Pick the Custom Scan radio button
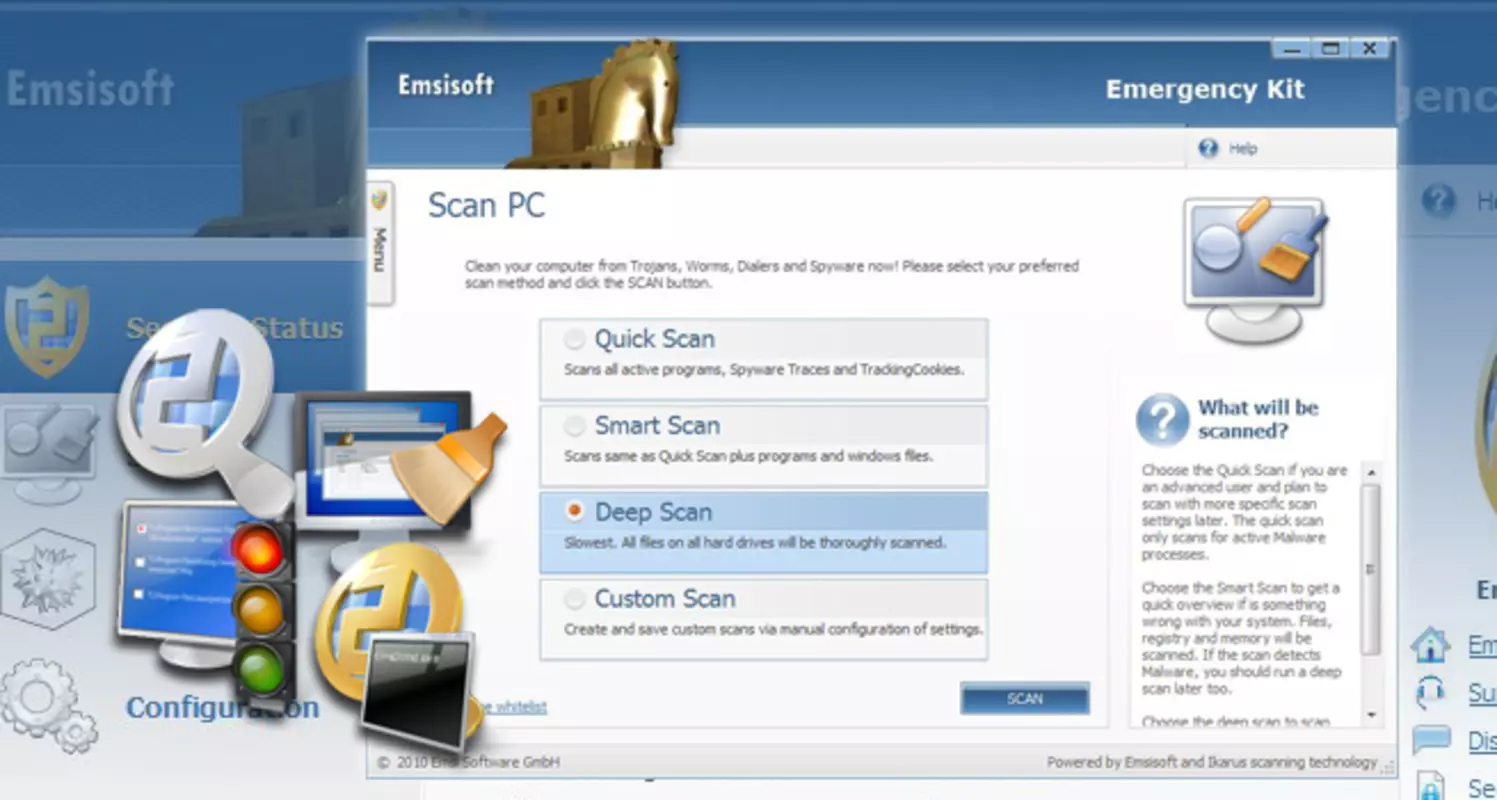Image resolution: width=1497 pixels, height=800 pixels. [574, 599]
